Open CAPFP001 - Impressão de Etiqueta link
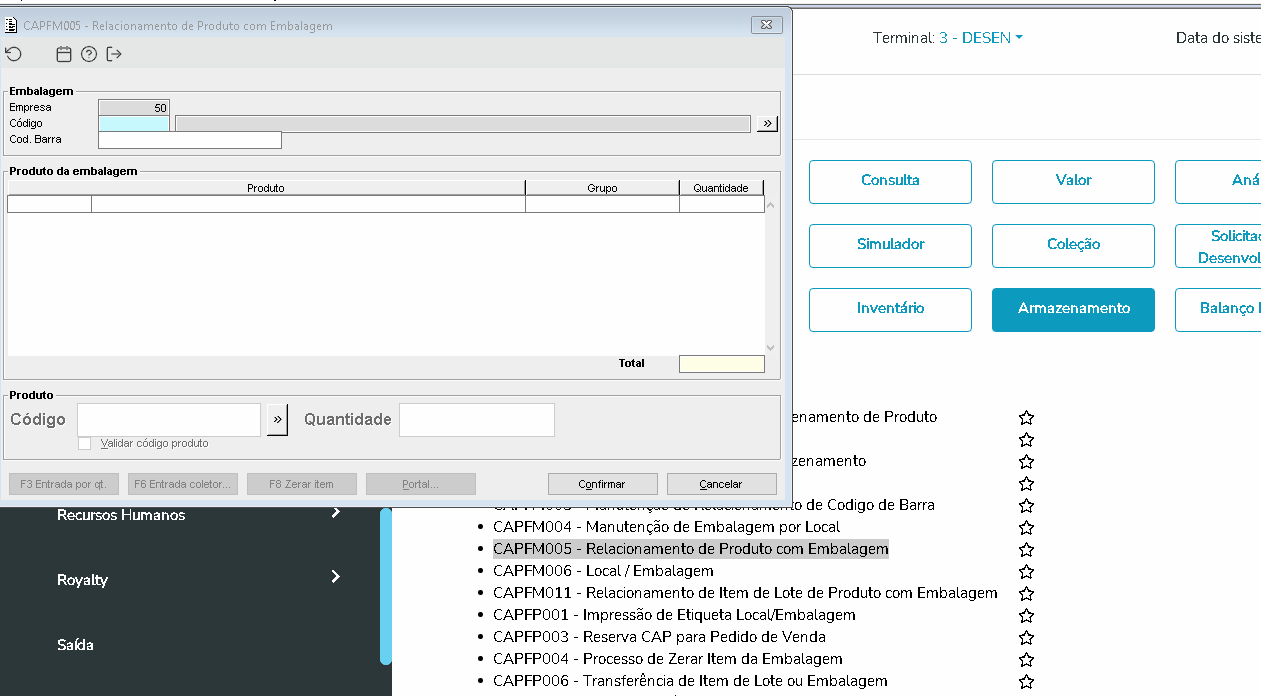This screenshot has width=1261, height=696. click(x=674, y=615)
